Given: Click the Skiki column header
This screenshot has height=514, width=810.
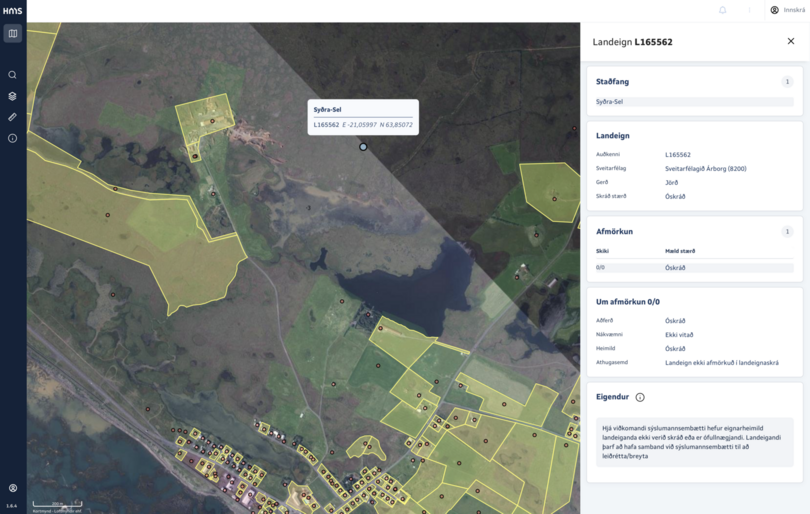Looking at the screenshot, I should (602, 251).
